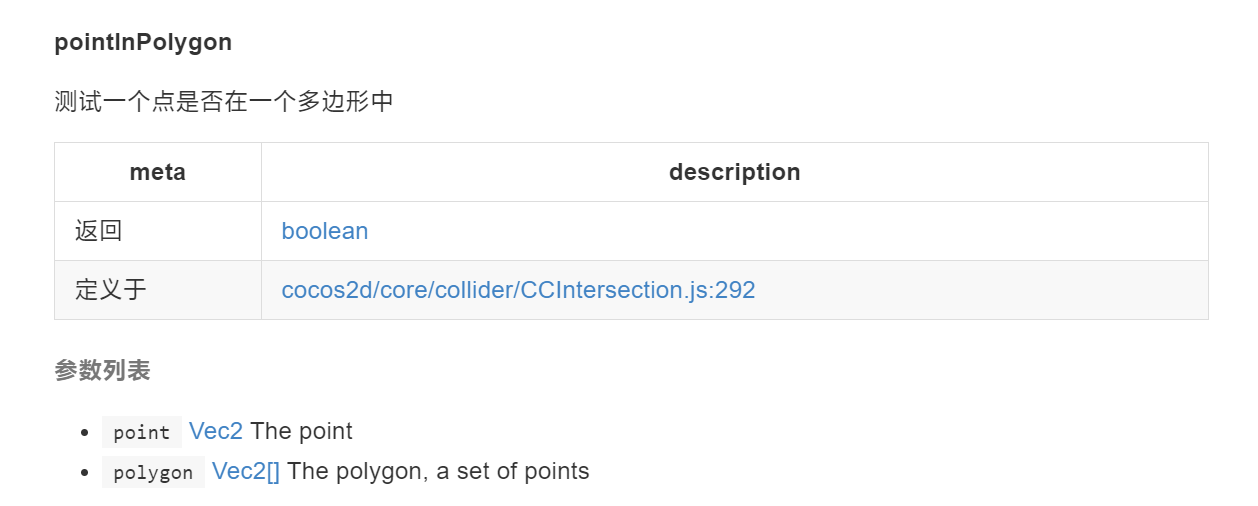
Task: Open the CCIntersection.js:292 source link
Action: click(x=518, y=290)
